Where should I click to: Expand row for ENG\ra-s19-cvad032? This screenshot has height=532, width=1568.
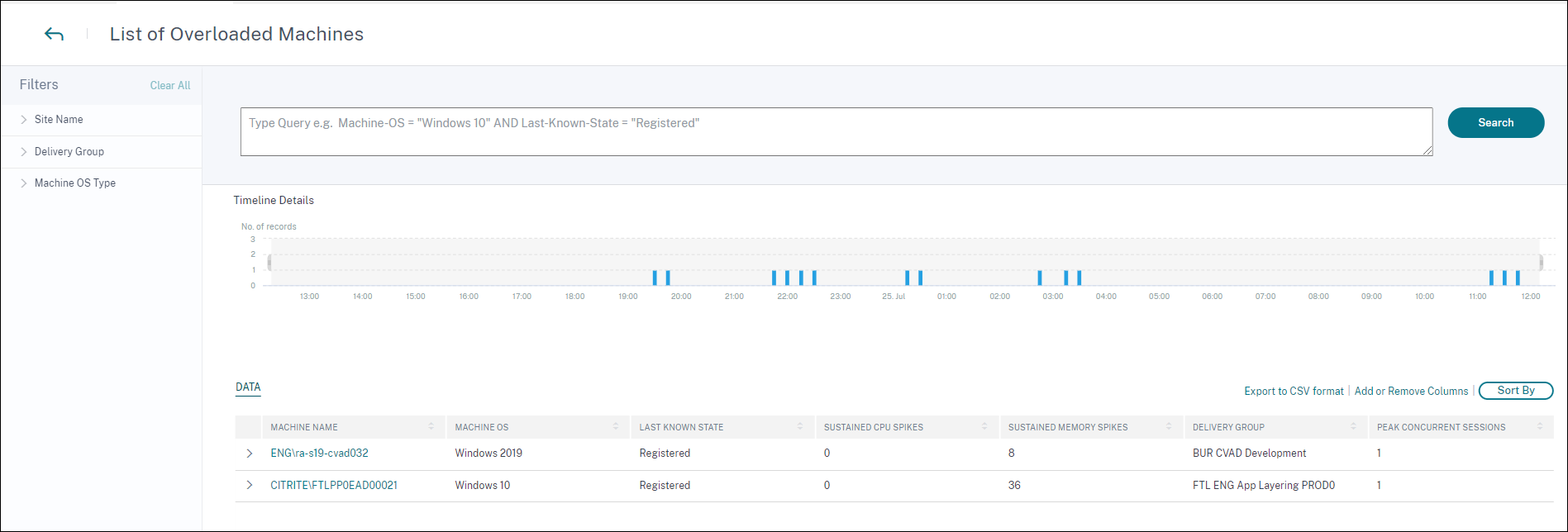point(250,454)
